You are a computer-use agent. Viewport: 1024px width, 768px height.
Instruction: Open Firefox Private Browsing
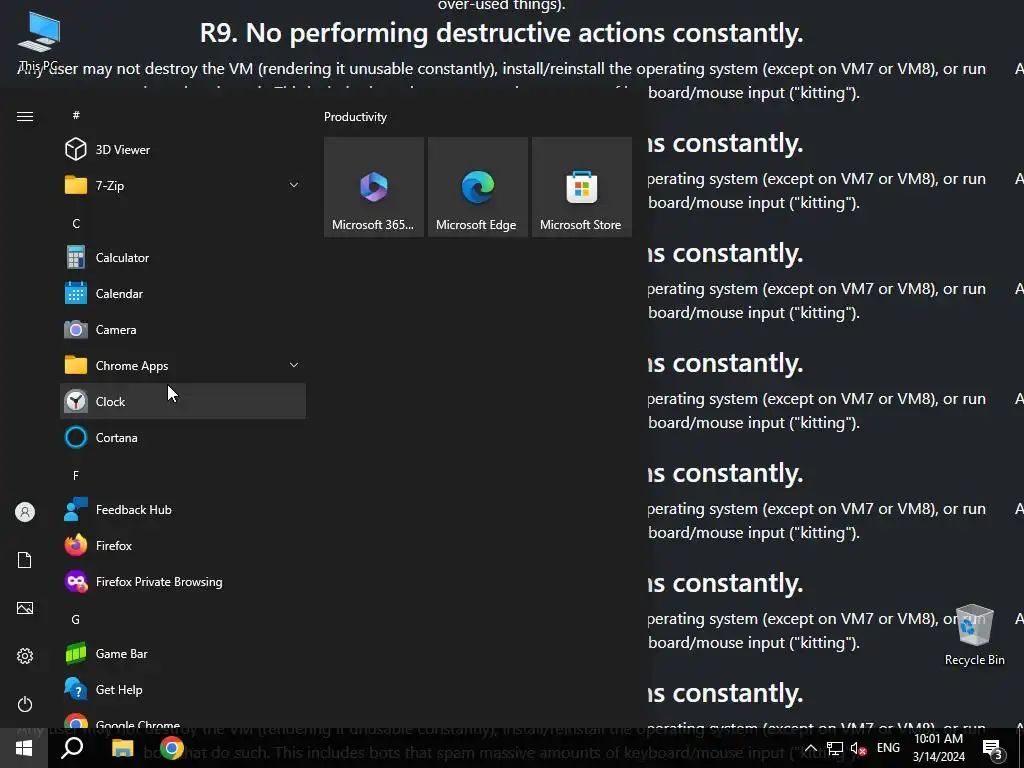[x=183, y=581]
